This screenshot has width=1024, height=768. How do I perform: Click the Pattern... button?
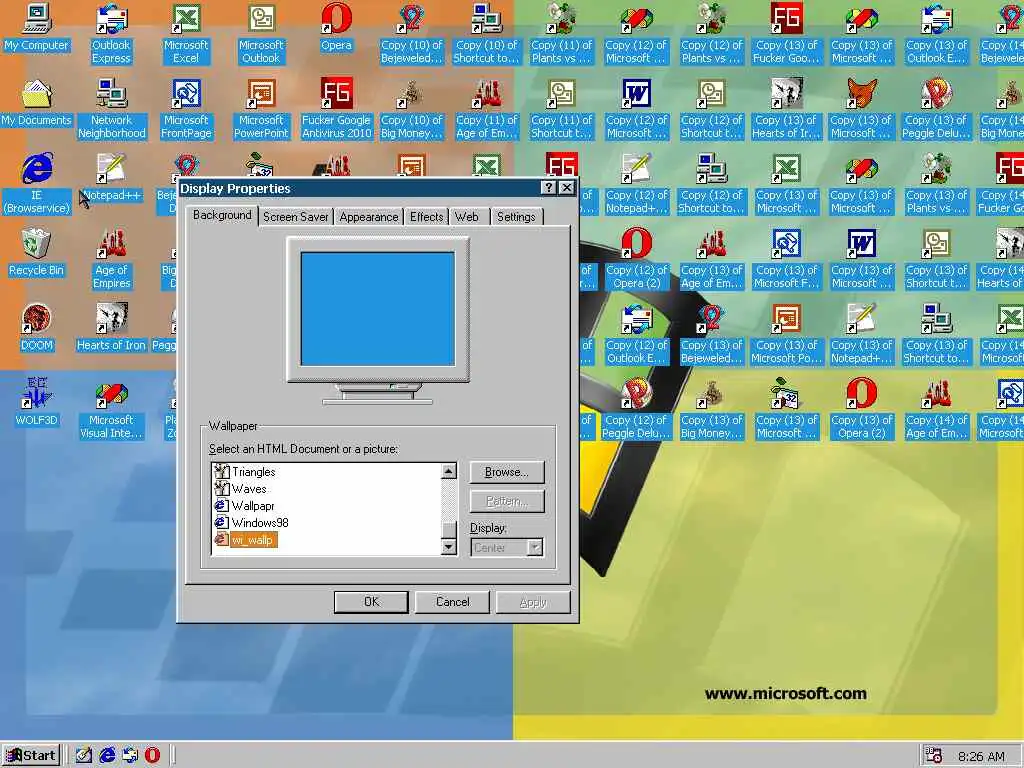pyautogui.click(x=507, y=502)
